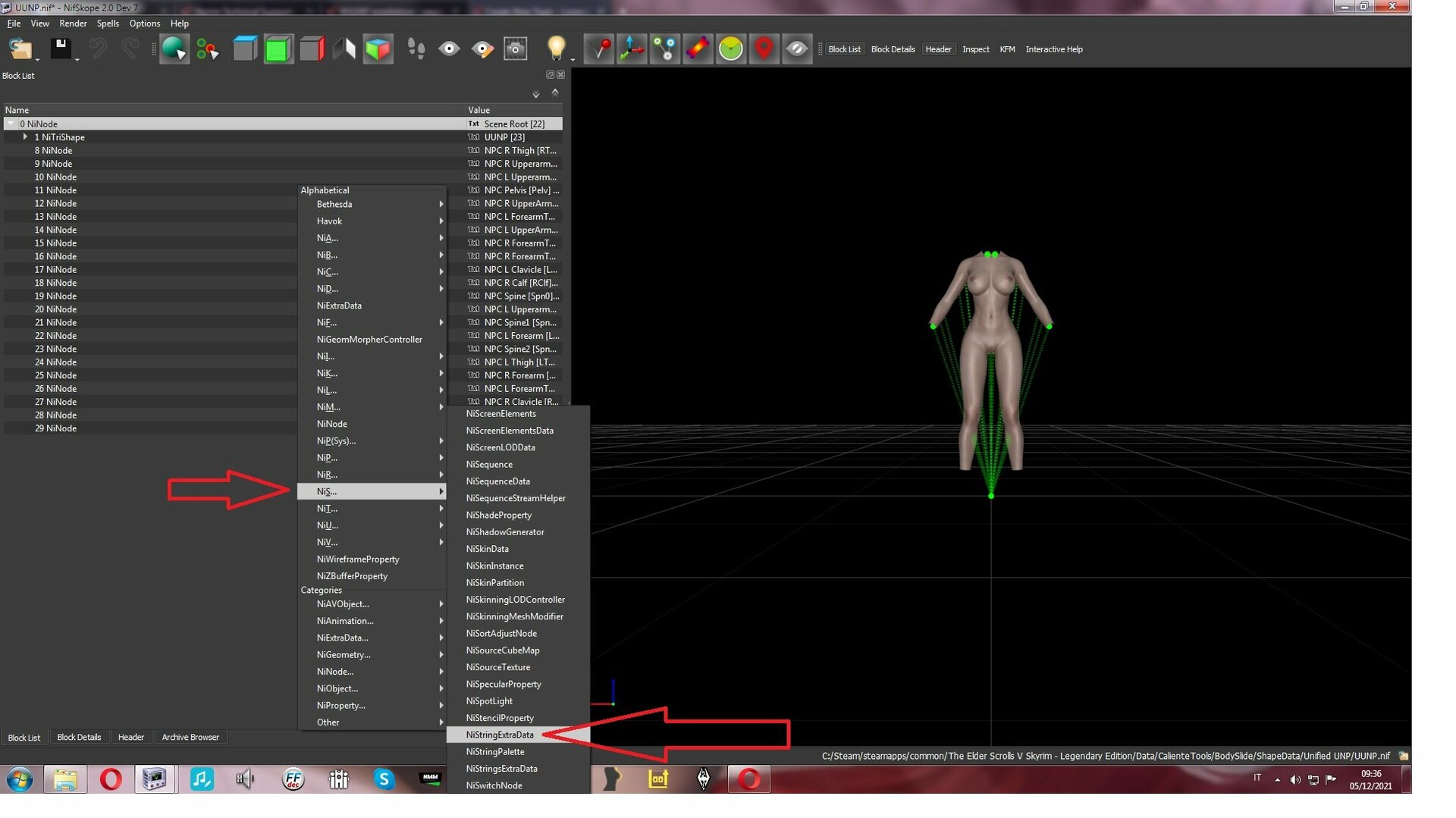This screenshot has width=1456, height=818.
Task: Open the lighting lightbulb tool
Action: pos(557,49)
